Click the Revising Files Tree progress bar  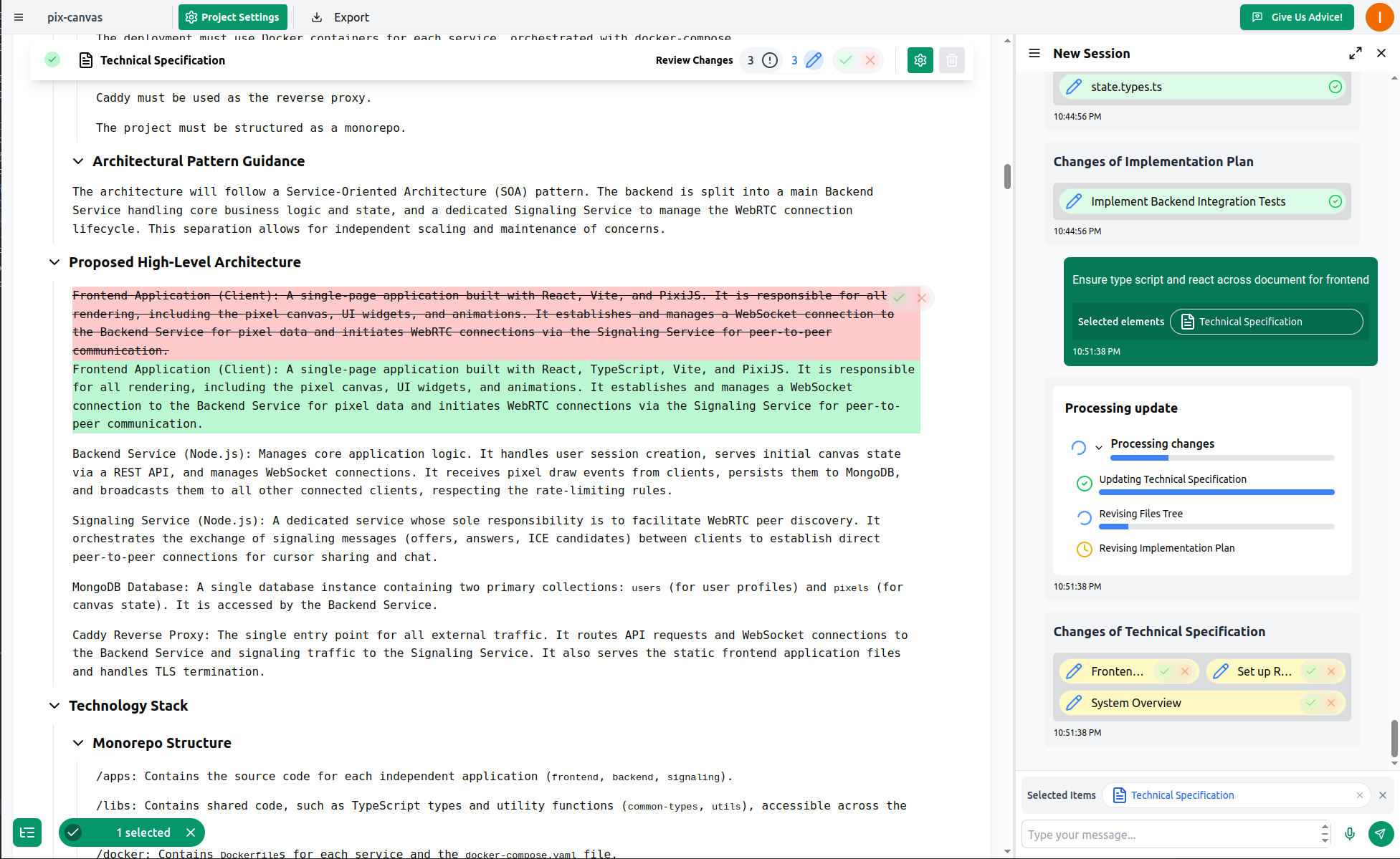coord(1216,527)
